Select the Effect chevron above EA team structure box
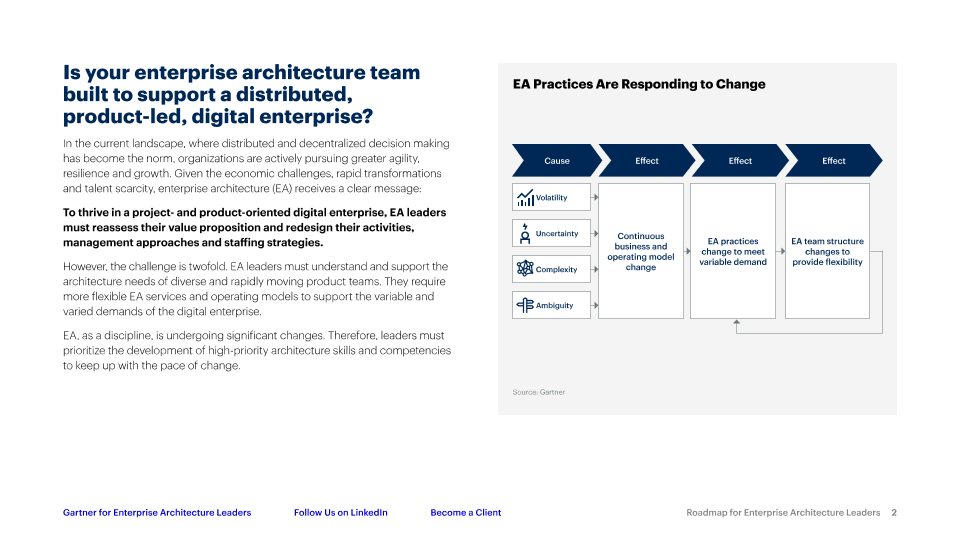 click(x=833, y=160)
